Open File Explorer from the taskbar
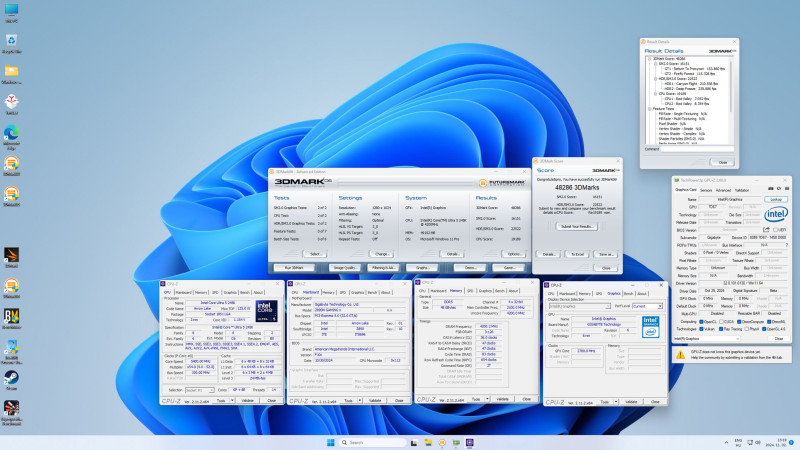 [x=428, y=442]
